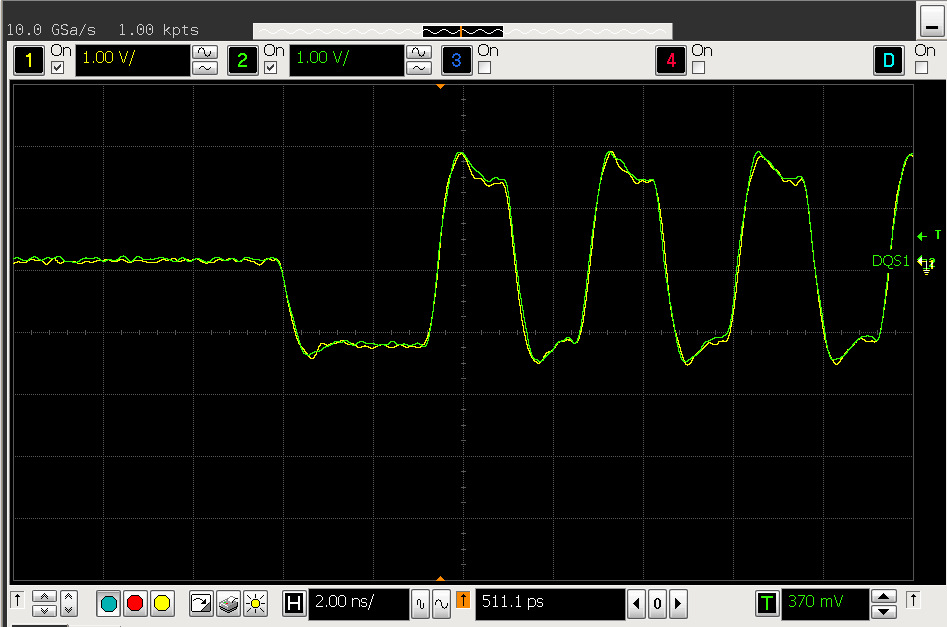The width and height of the screenshot is (947, 627).
Task: Increase channel 2 vertical scale (larger wave button)
Action: [x=419, y=52]
